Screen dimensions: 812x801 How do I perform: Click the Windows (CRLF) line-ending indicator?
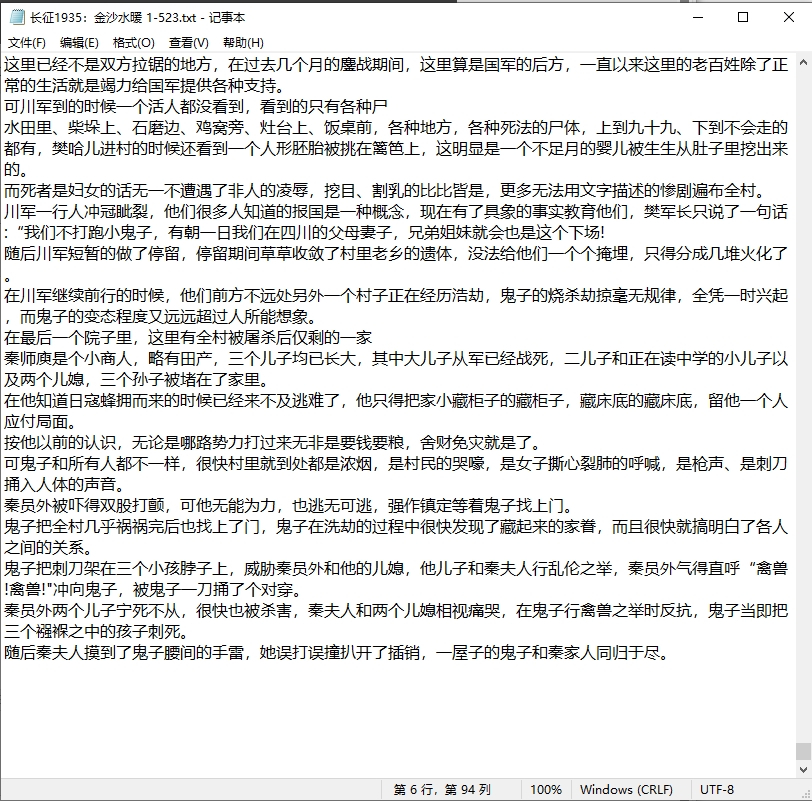[x=628, y=789]
